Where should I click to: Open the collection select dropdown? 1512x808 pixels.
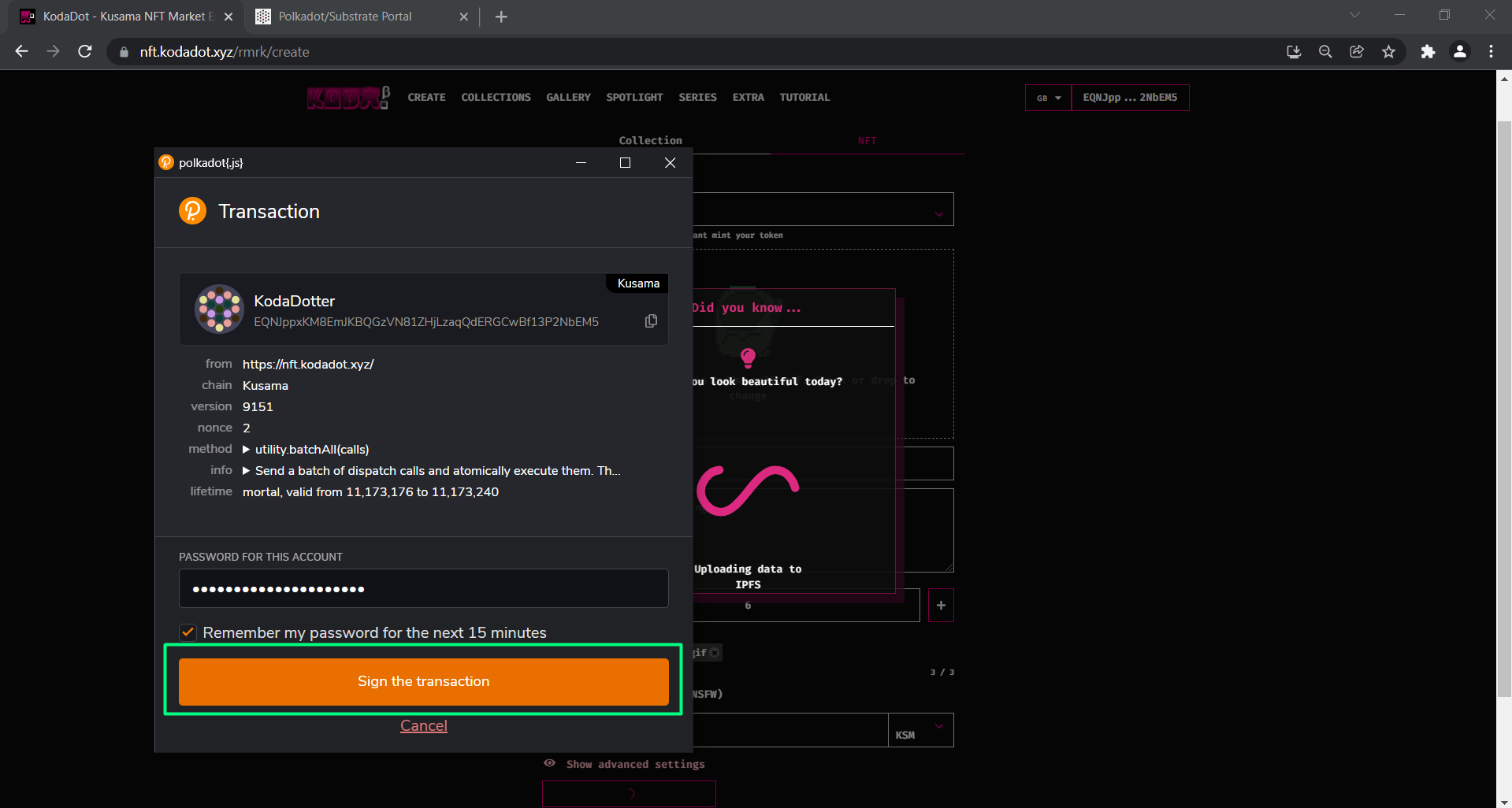click(x=823, y=209)
